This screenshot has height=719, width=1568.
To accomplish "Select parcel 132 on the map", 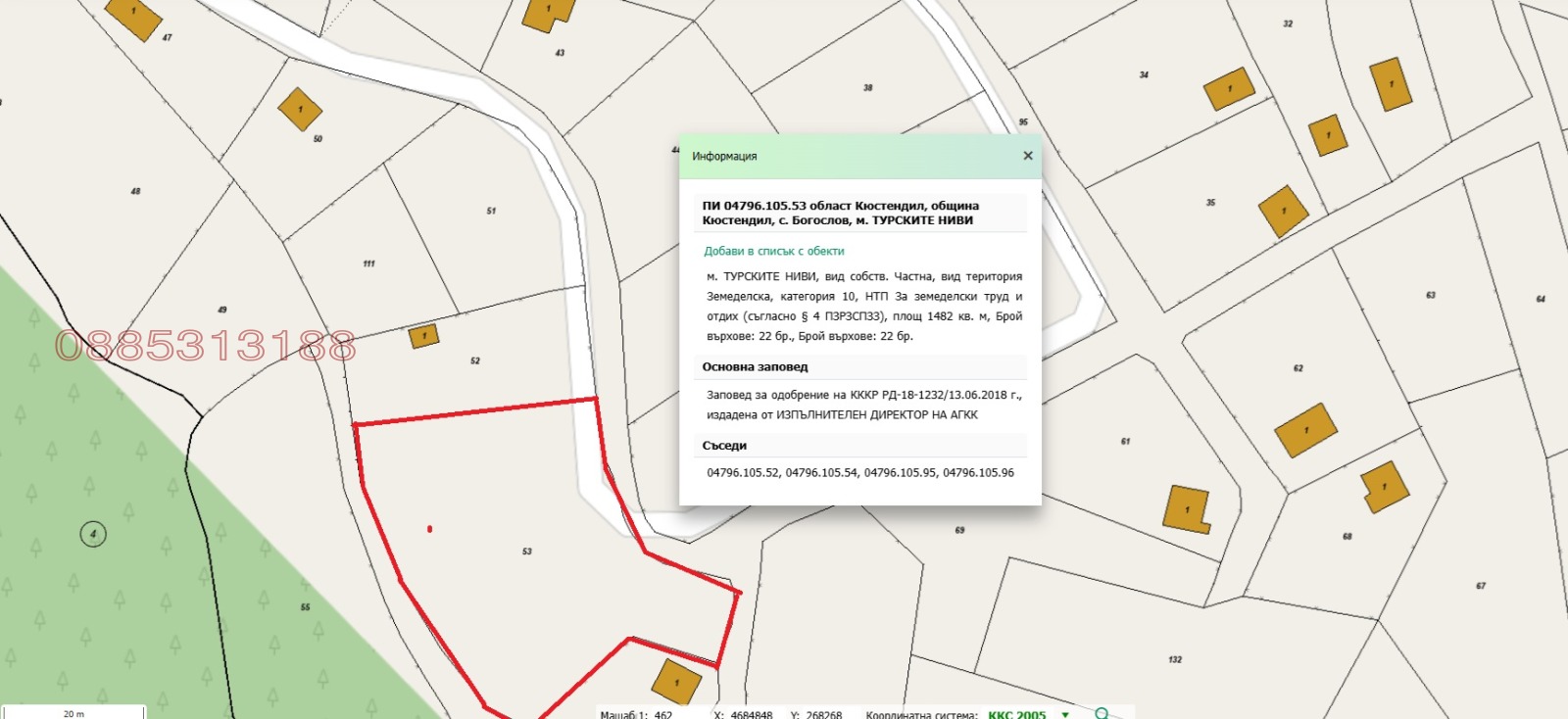I will (1174, 659).
